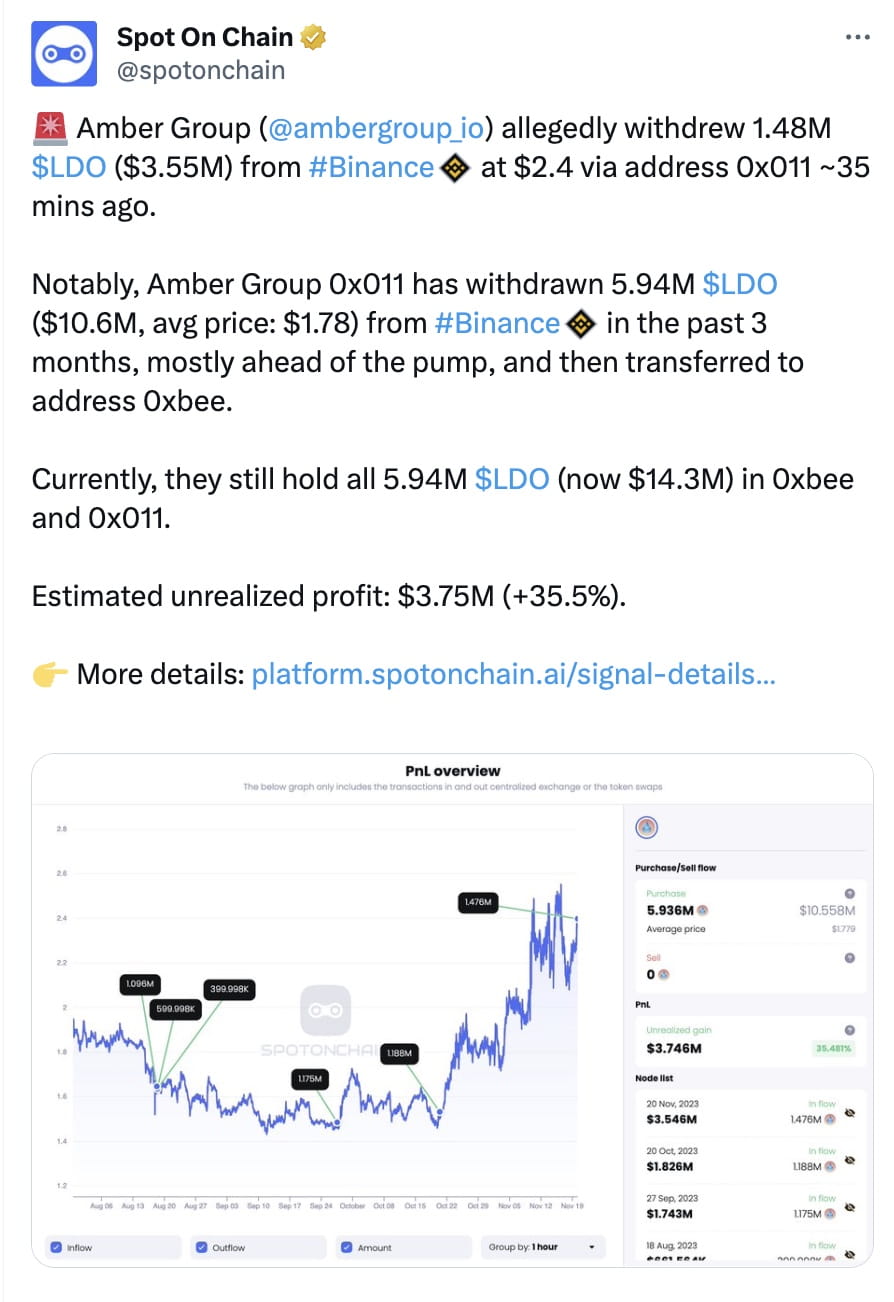Screen dimensions: 894x1302
Task: Click the Purchase help info icon
Action: point(849,893)
